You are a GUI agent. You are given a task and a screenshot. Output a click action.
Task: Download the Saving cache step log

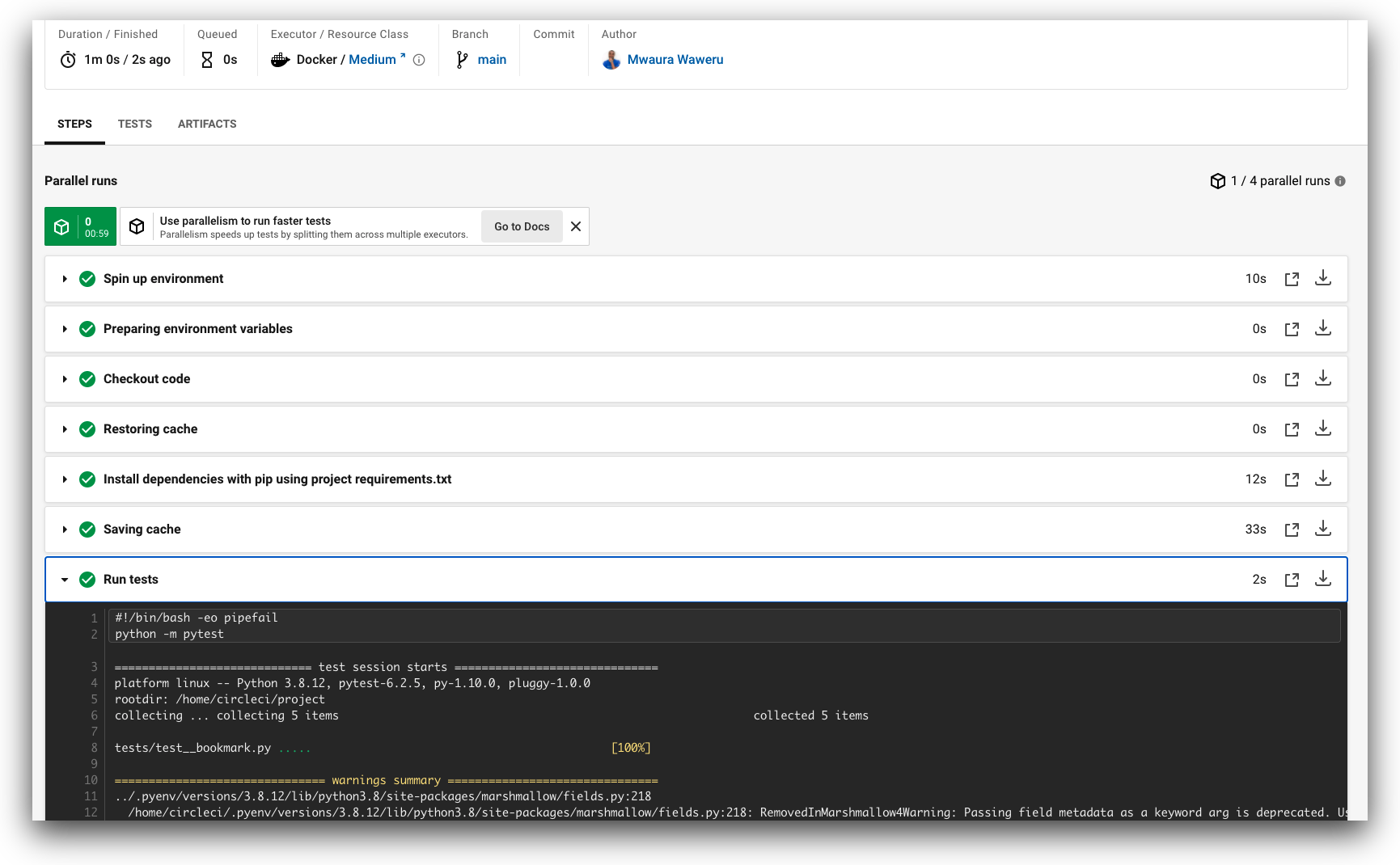(x=1323, y=529)
